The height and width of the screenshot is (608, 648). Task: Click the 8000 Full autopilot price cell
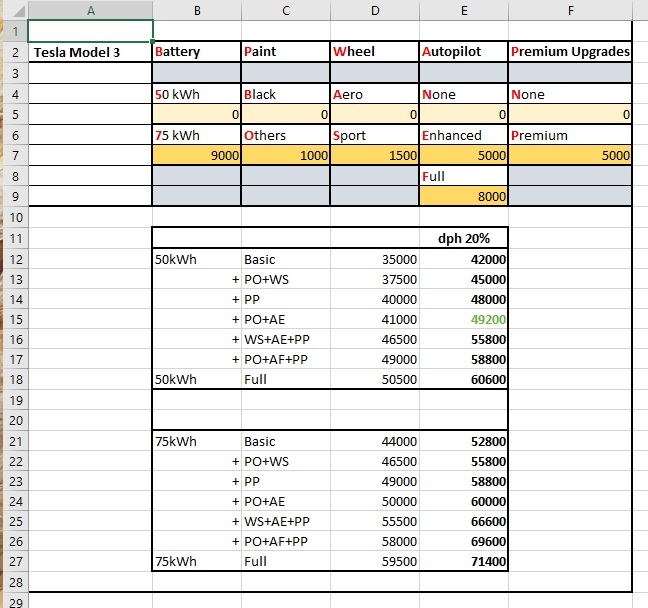click(x=463, y=197)
